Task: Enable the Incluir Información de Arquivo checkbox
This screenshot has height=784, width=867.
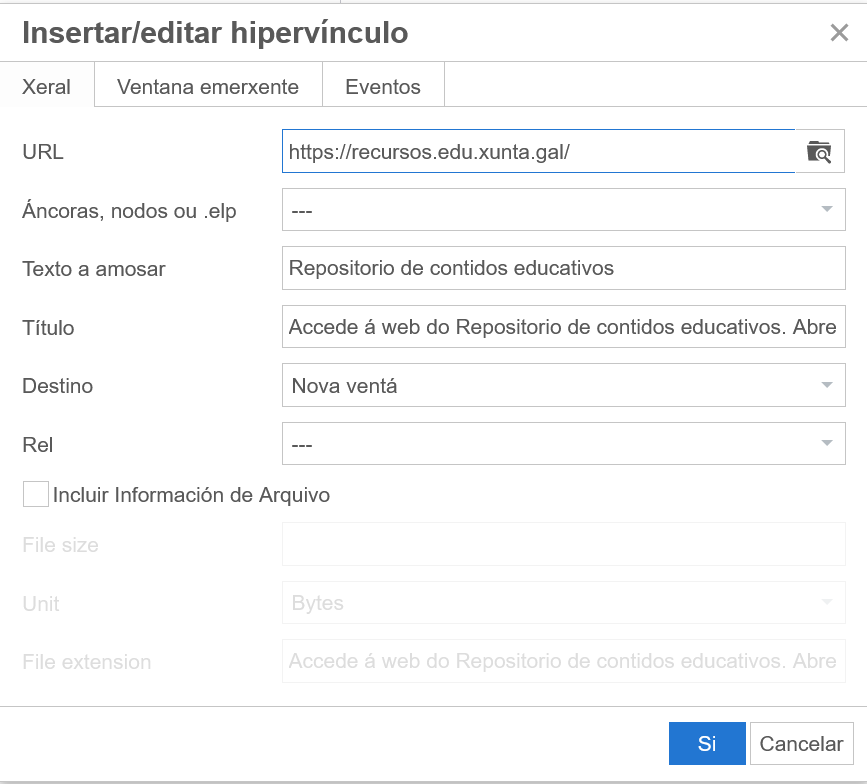Action: pyautogui.click(x=36, y=494)
